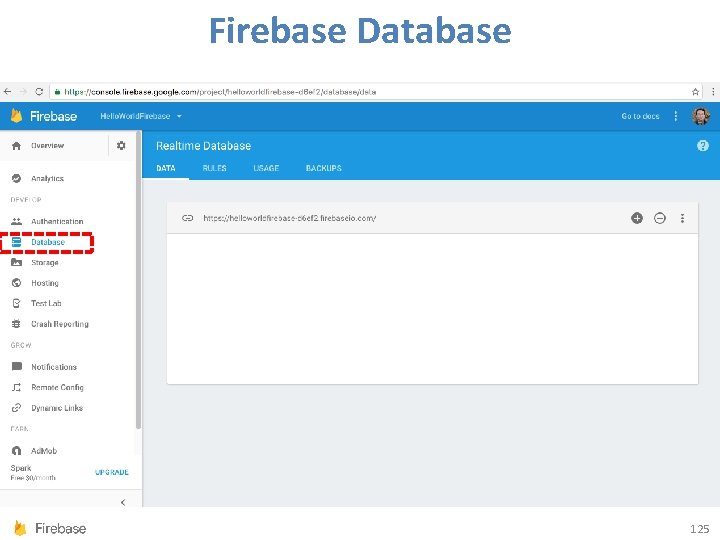Click the link icon beside database URL
This screenshot has width=720, height=540.
[187, 218]
